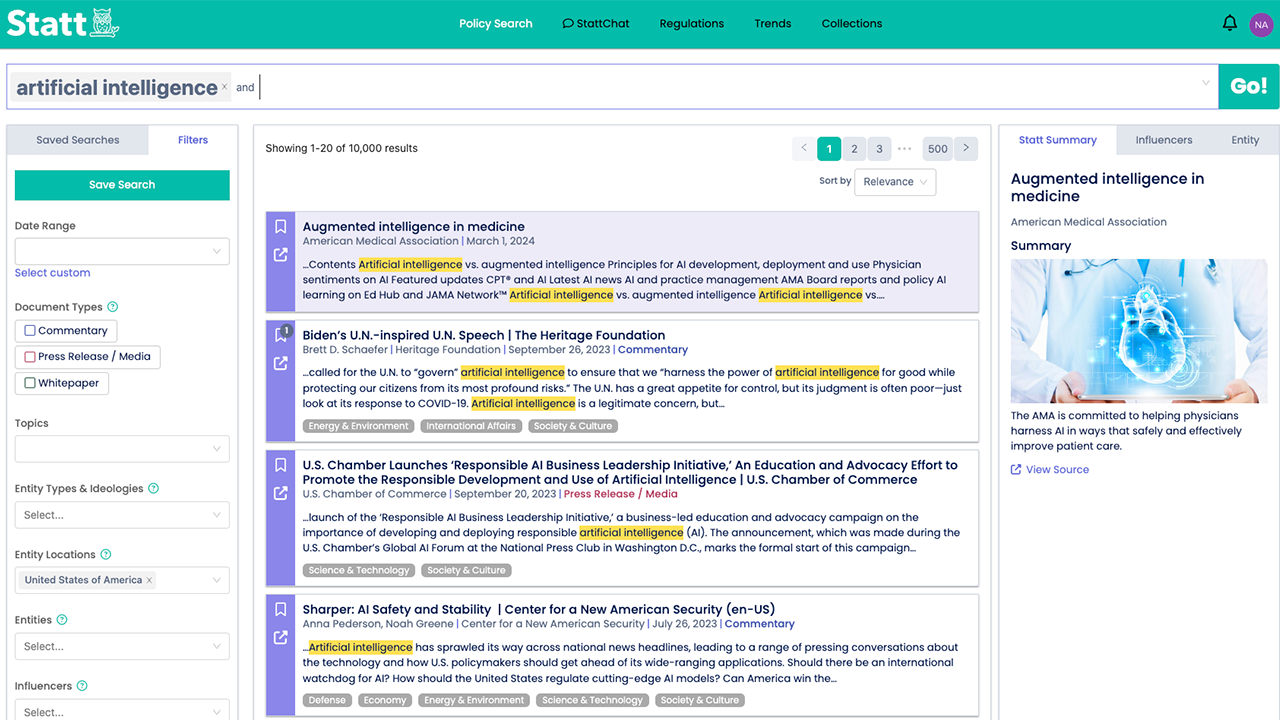Click the Select custom date link
The image size is (1280, 720).
(x=53, y=273)
